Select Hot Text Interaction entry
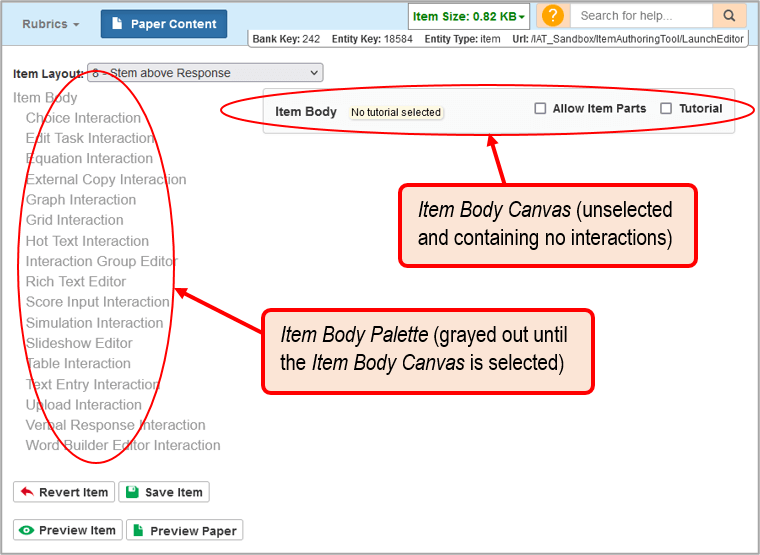Screen dimensions: 760x555 (87, 241)
